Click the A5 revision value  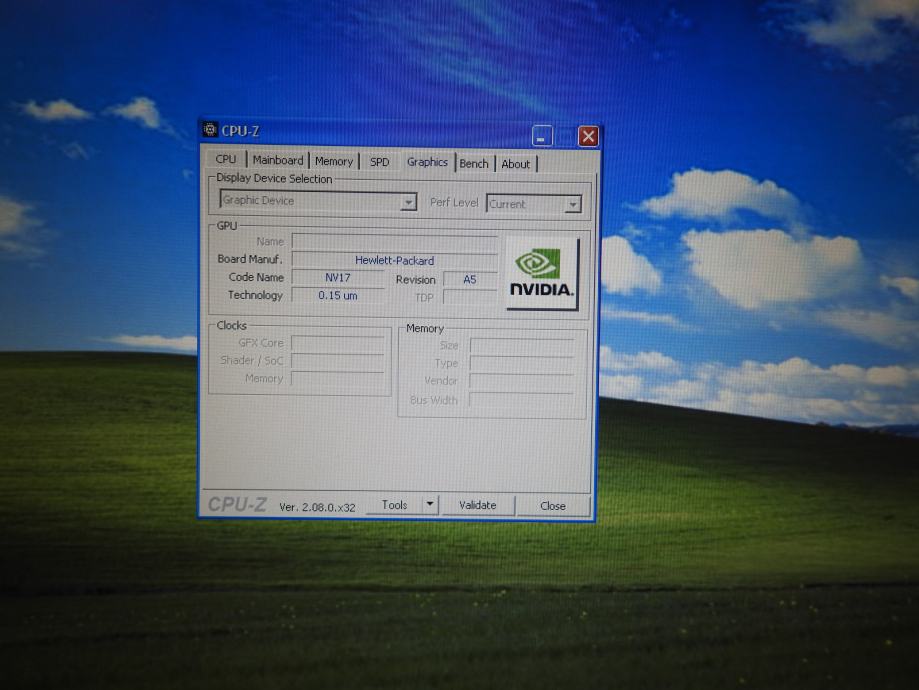coord(470,280)
